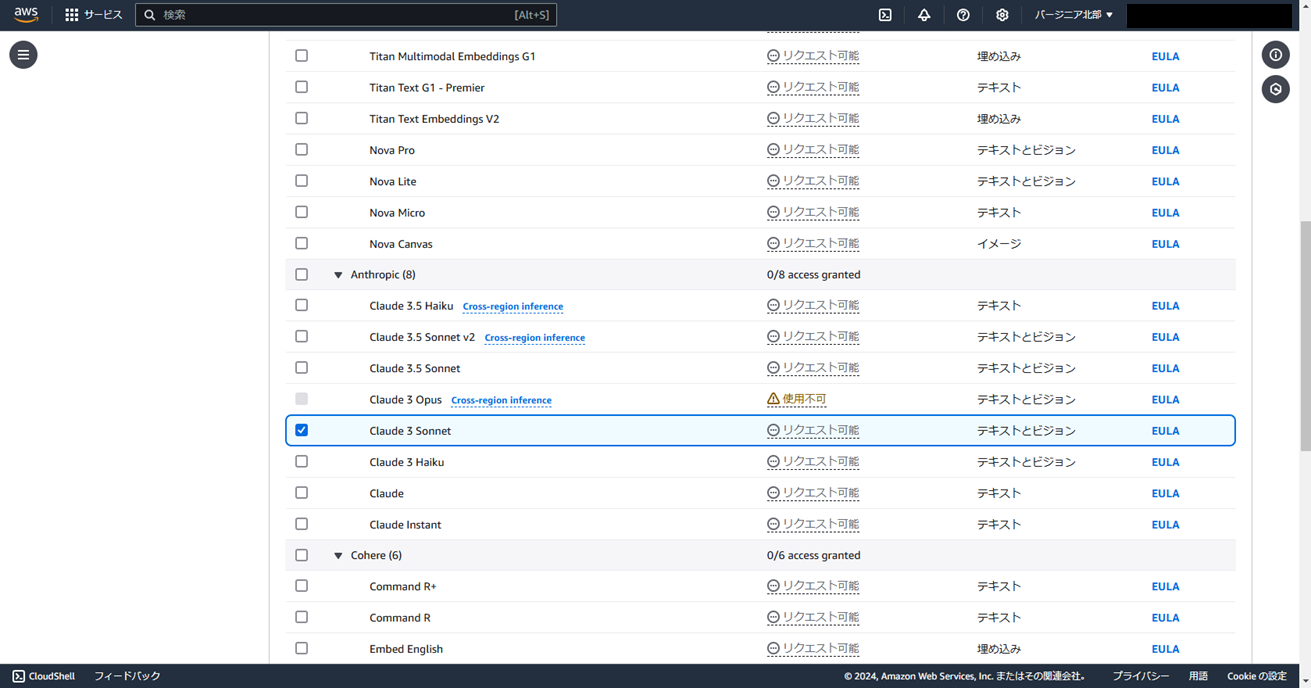Click the Claude Instant model name
Image resolution: width=1311 pixels, height=688 pixels.
[405, 525]
